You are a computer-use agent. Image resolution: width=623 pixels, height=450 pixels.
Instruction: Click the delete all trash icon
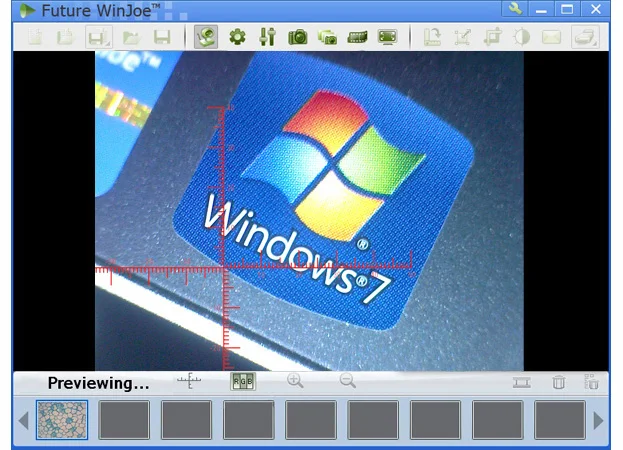(x=591, y=382)
